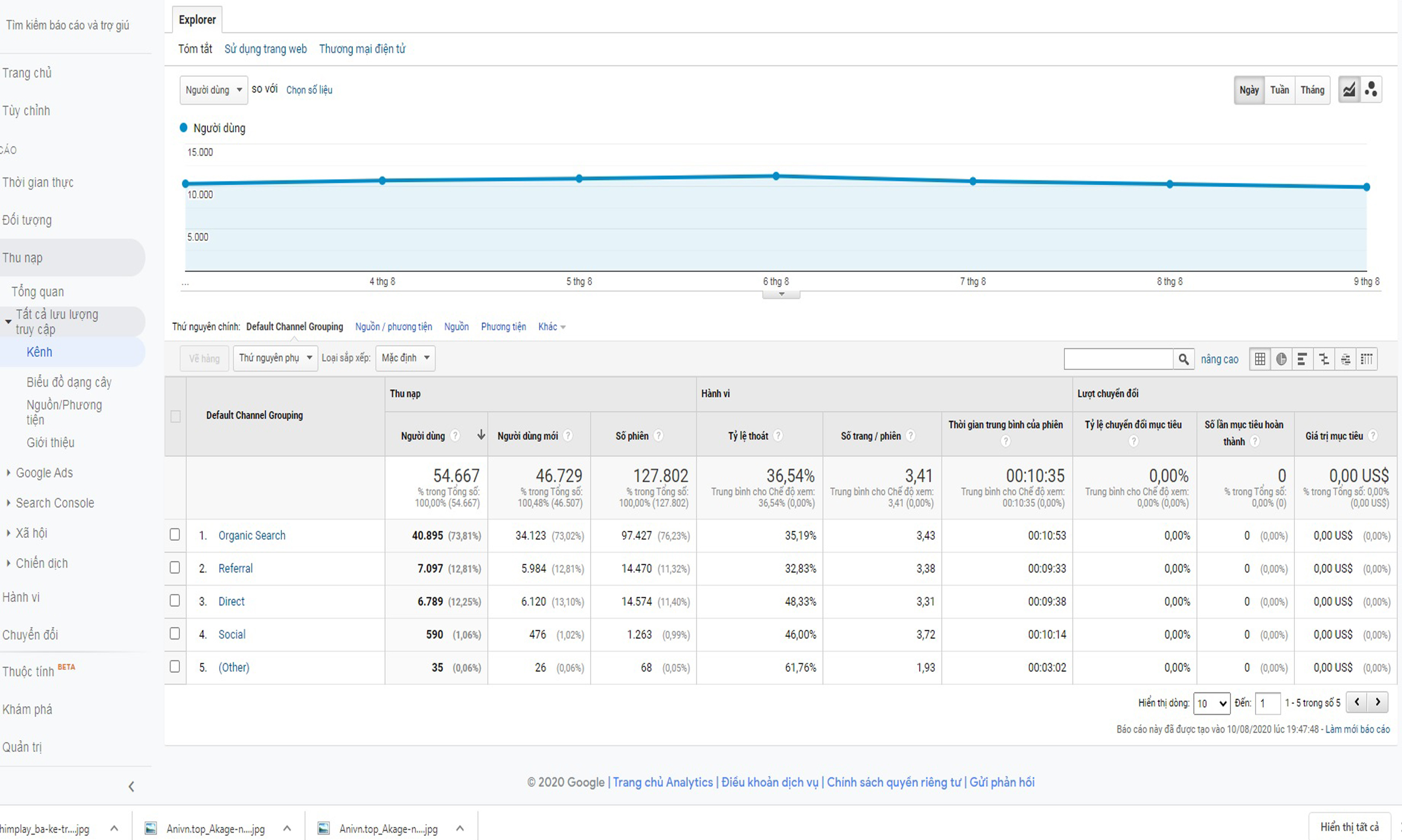The image size is (1402, 840).
Task: Check the Organic Search row checkbox
Action: tap(175, 535)
